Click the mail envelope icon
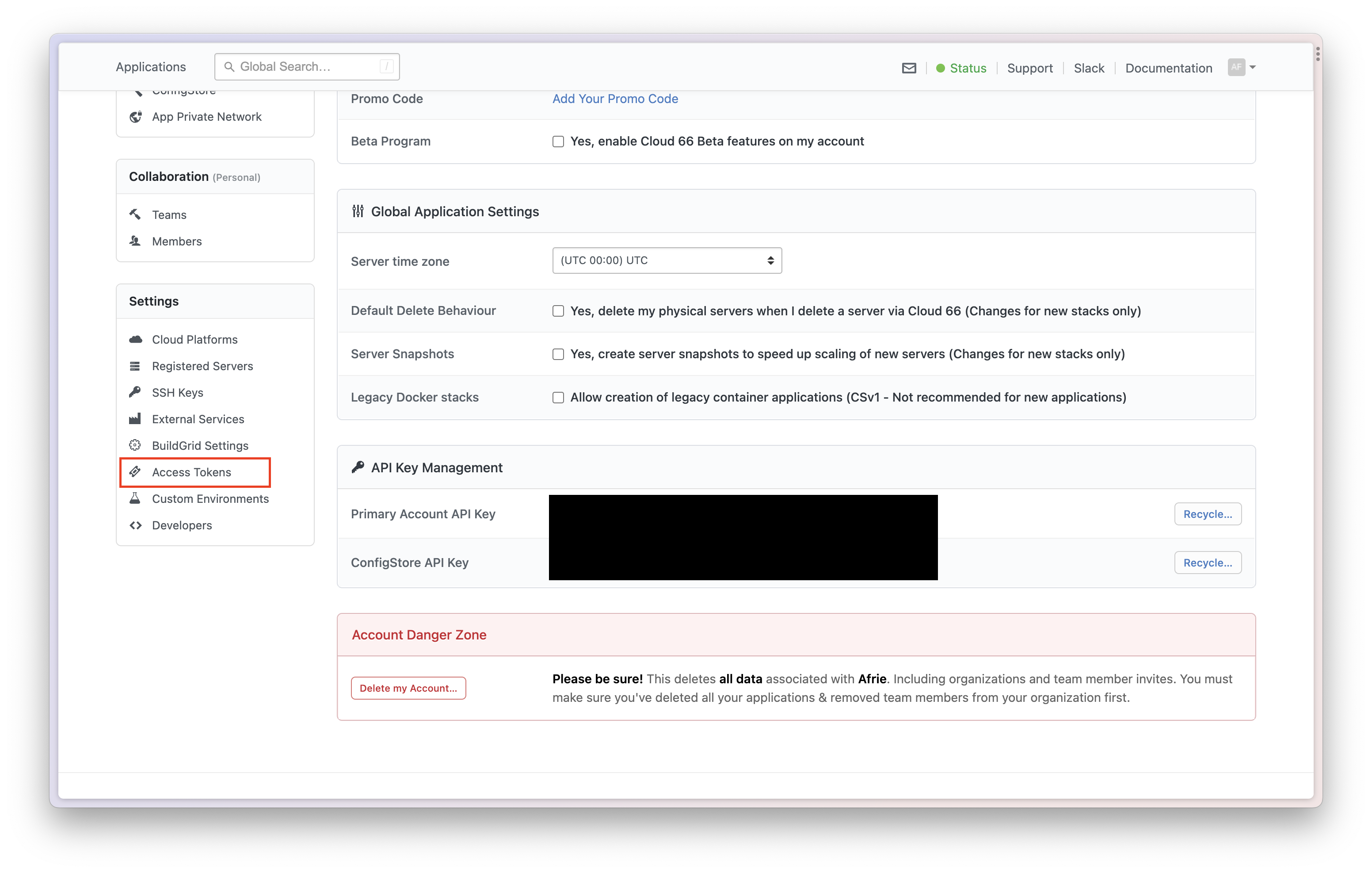 click(x=909, y=69)
